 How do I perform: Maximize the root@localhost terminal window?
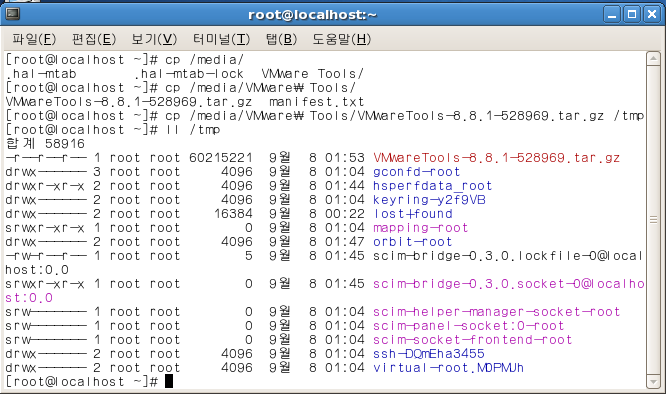pyautogui.click(x=632, y=15)
